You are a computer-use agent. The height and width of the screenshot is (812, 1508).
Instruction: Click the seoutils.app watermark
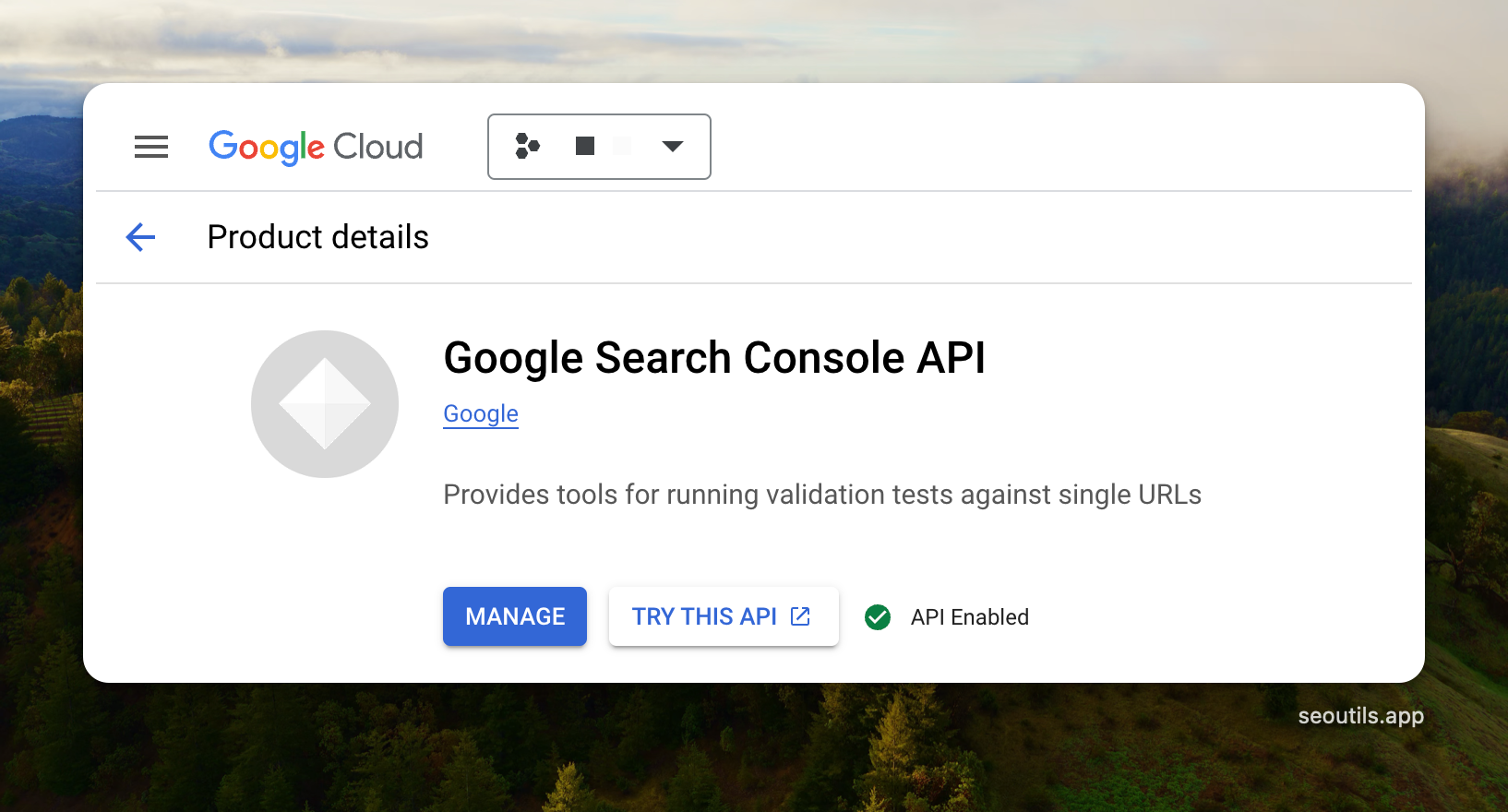coord(1360,716)
